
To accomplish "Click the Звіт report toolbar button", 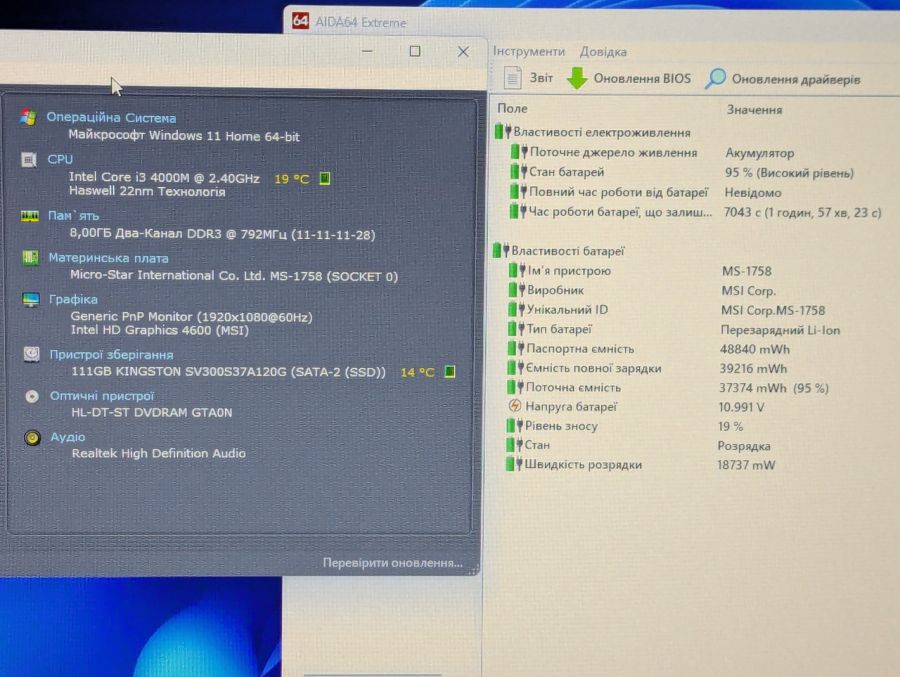I will coord(529,78).
